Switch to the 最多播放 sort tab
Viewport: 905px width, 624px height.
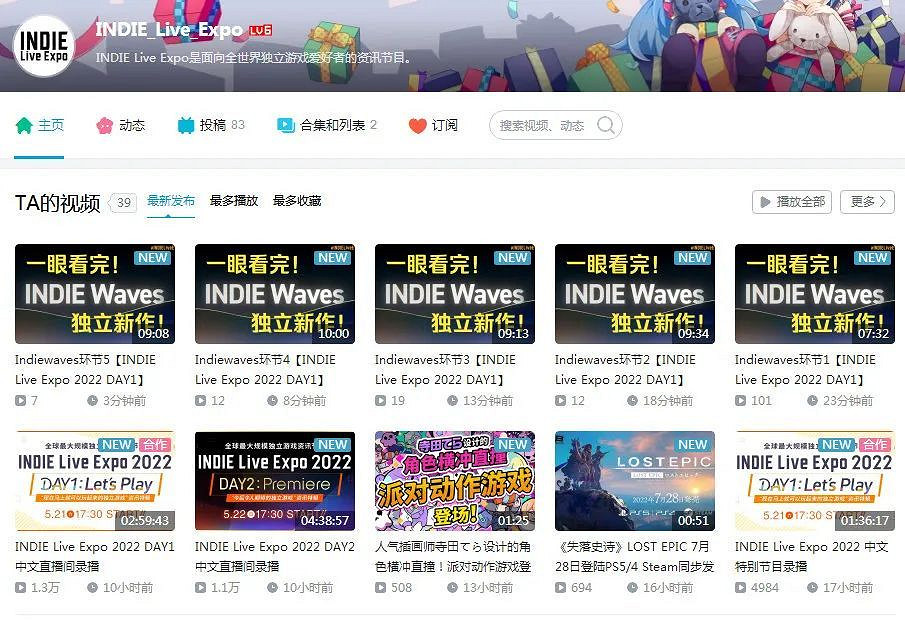pos(235,200)
